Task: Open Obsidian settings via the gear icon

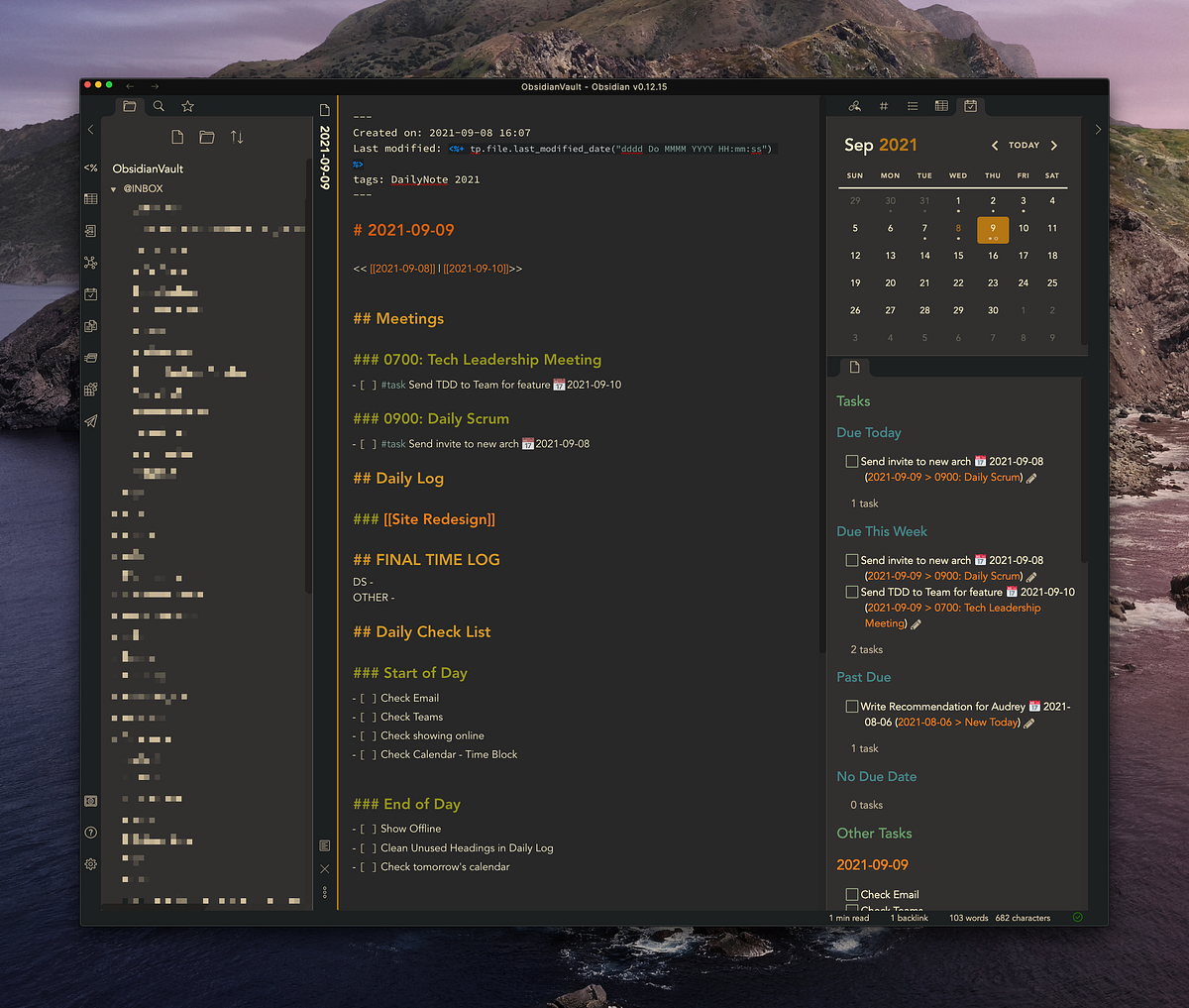Action: pos(90,863)
